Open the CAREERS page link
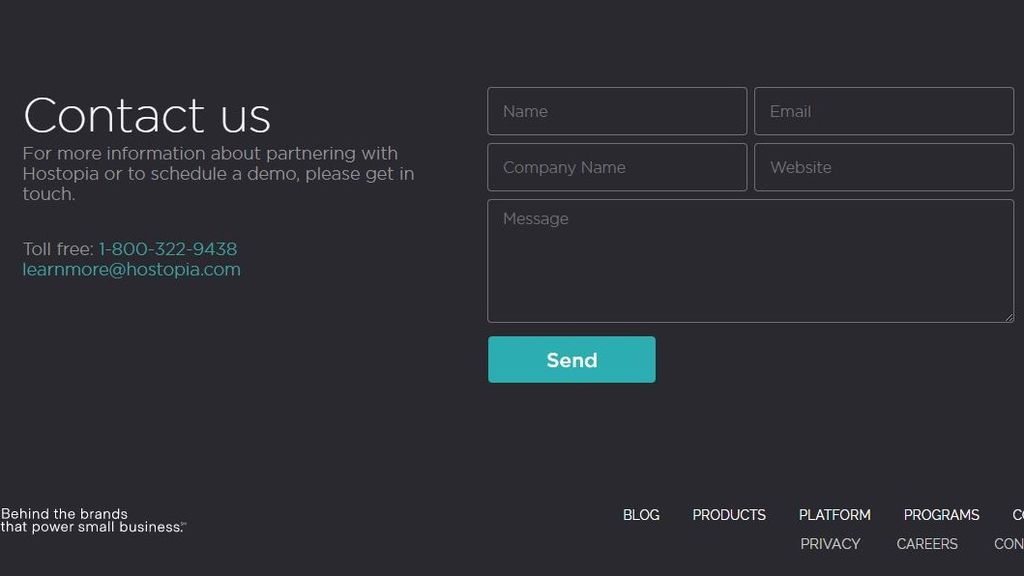Screen dimensions: 1024x576 (x=926, y=544)
